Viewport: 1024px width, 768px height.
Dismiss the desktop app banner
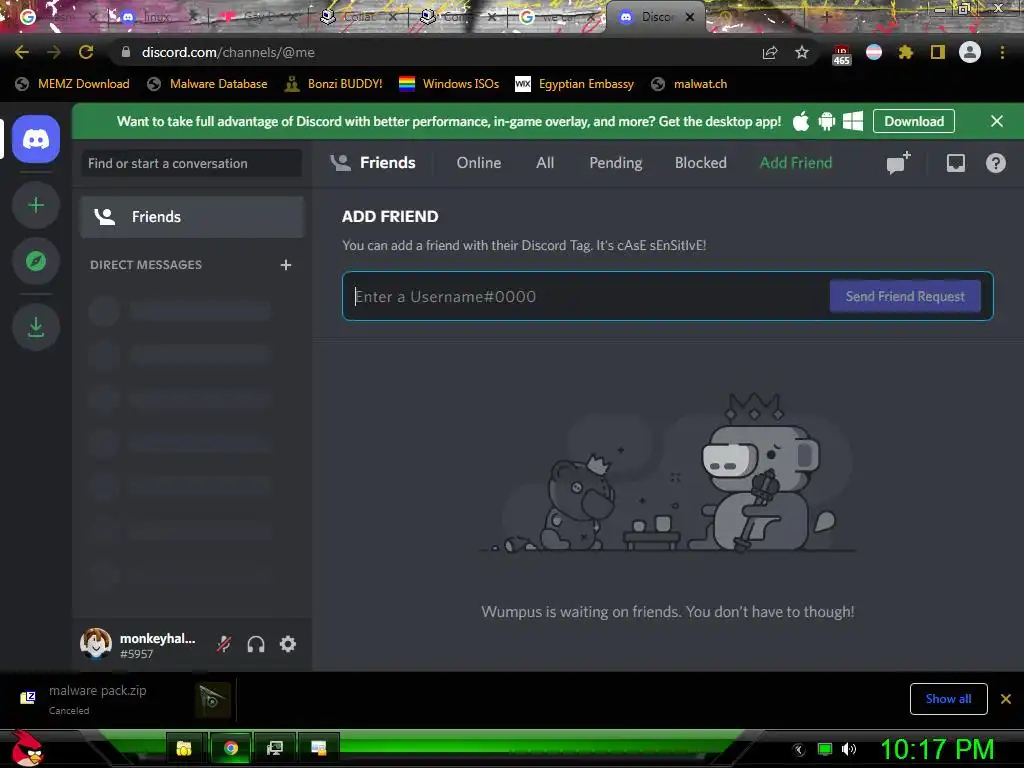tap(997, 121)
